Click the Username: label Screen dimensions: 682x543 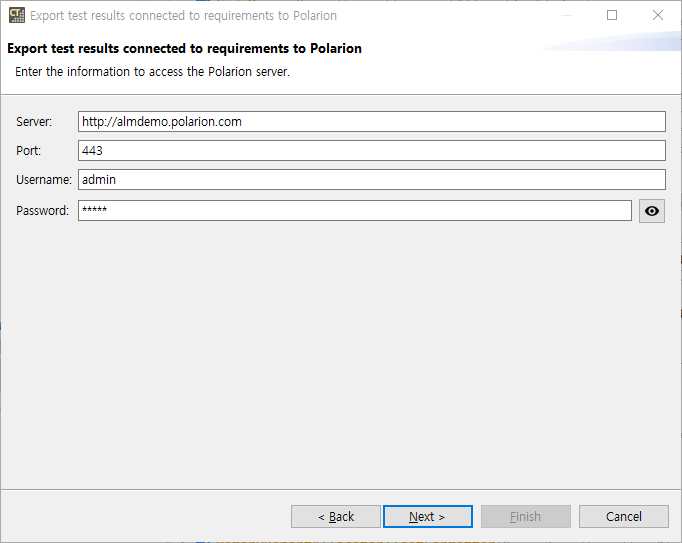[43, 180]
